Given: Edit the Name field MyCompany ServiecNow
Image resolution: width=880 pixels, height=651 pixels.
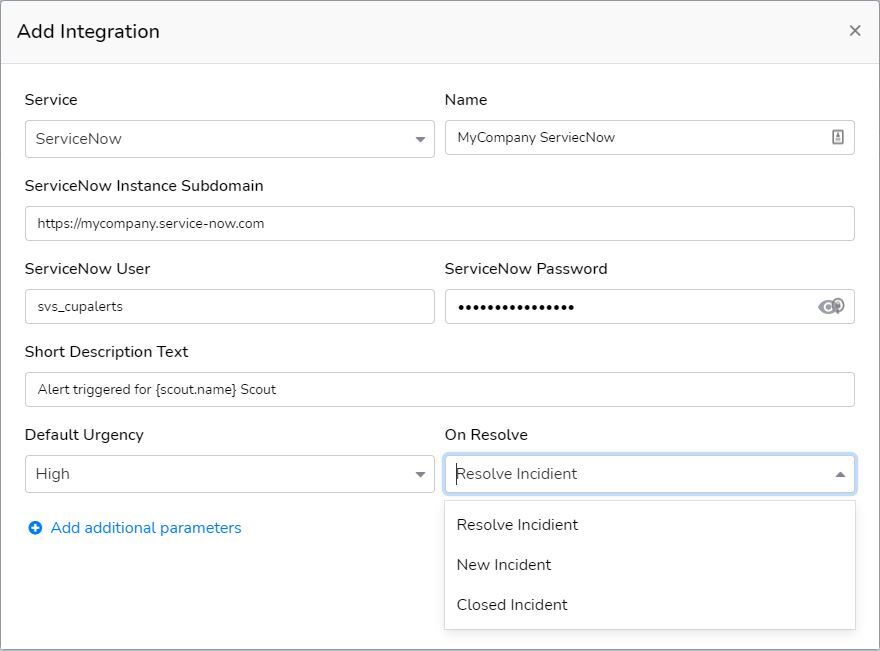Looking at the screenshot, I should (649, 137).
